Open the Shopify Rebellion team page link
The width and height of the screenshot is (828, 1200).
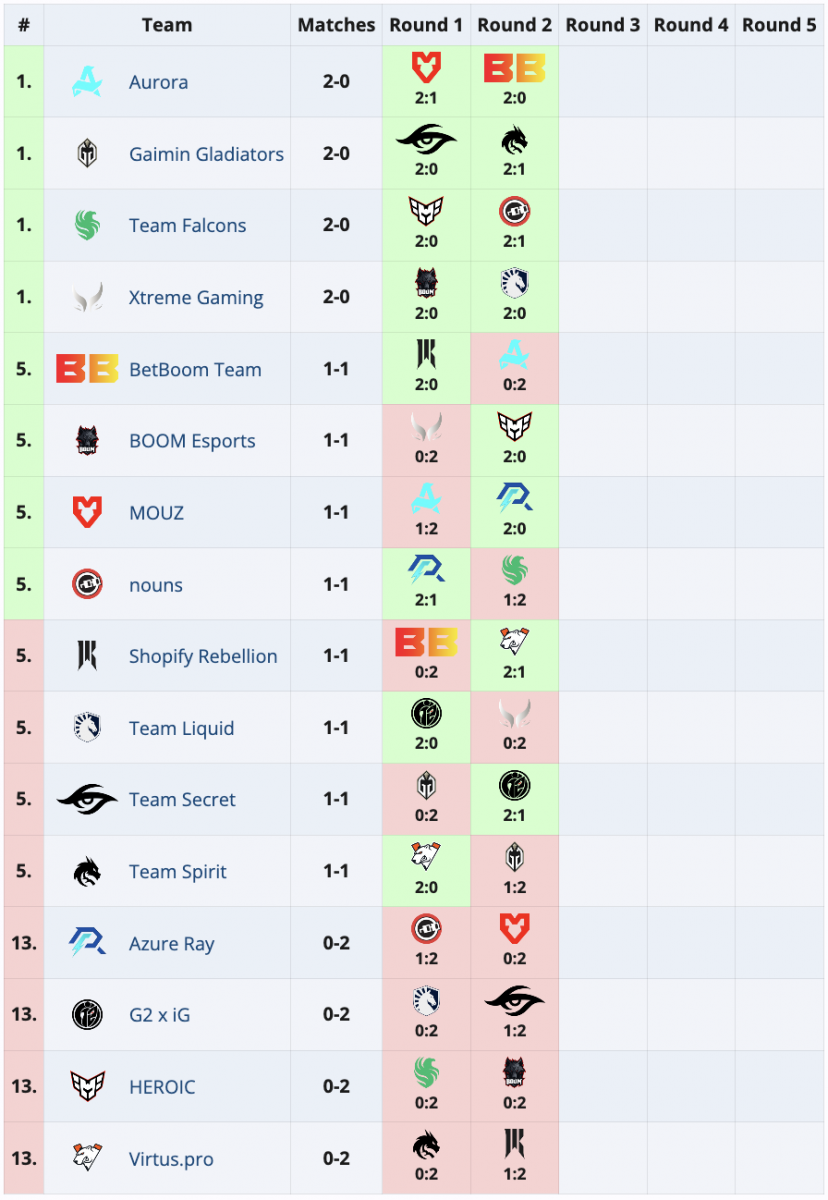[203, 657]
